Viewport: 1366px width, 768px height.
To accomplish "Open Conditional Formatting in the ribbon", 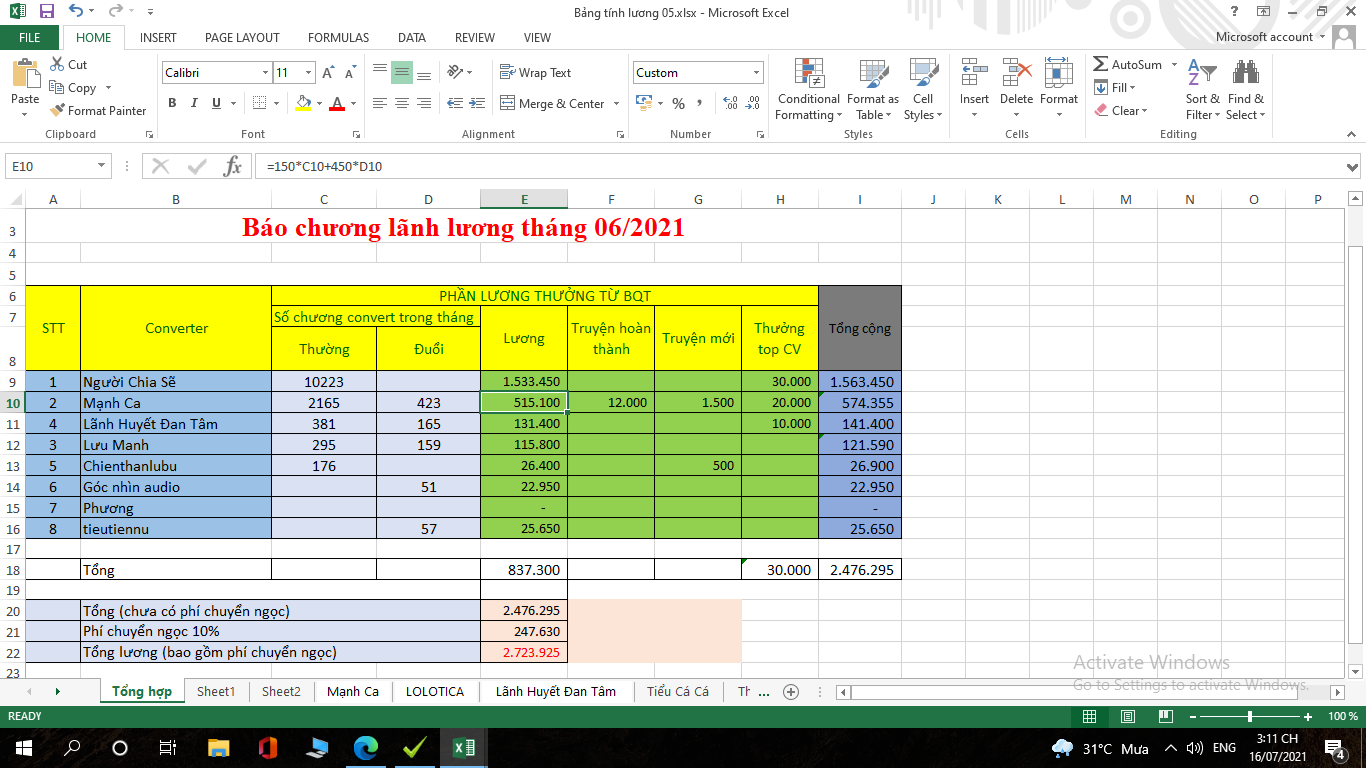I will [808, 90].
